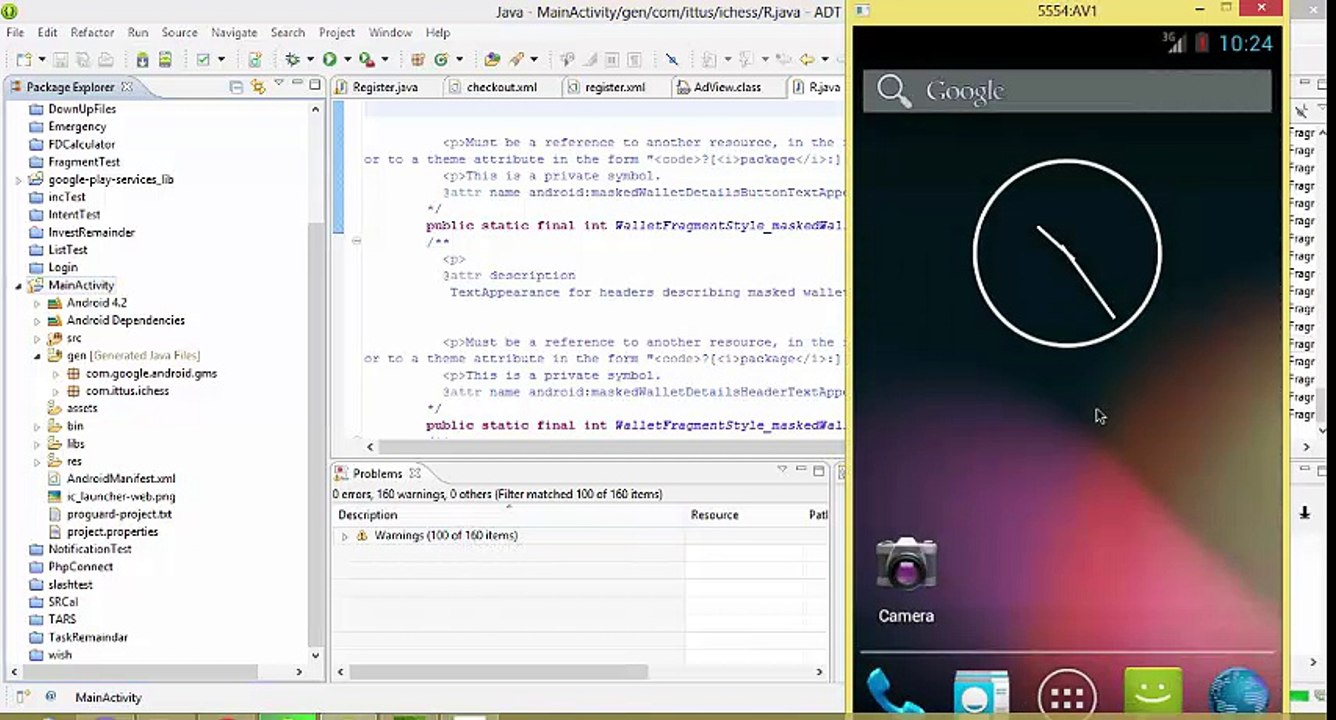Click the Debug bug icon in toolbar
Image resolution: width=1336 pixels, height=720 pixels.
coord(292,60)
